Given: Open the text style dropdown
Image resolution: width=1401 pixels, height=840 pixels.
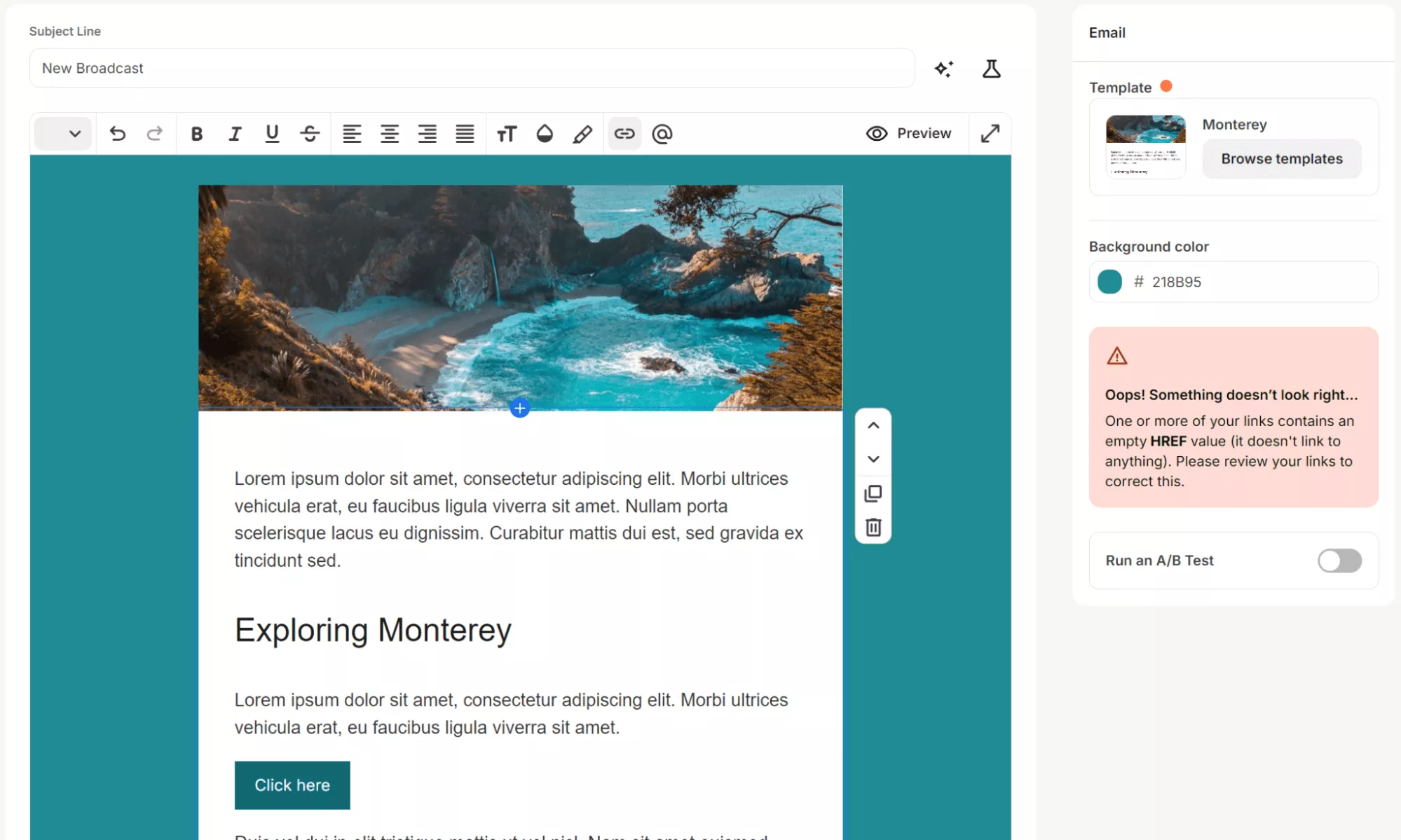Looking at the screenshot, I should 63,134.
